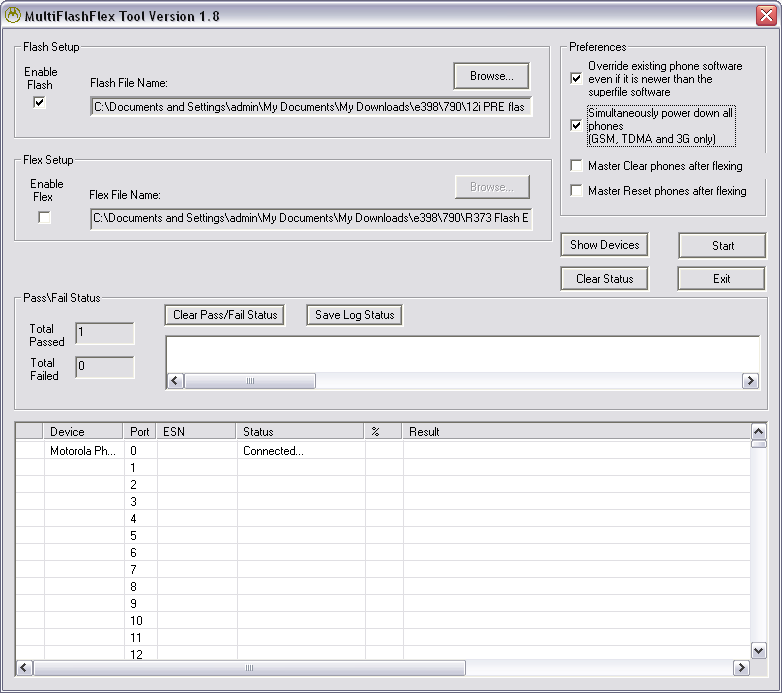Close the MultiFlashFlex Tool window
The width and height of the screenshot is (782, 693).
pos(766,15)
